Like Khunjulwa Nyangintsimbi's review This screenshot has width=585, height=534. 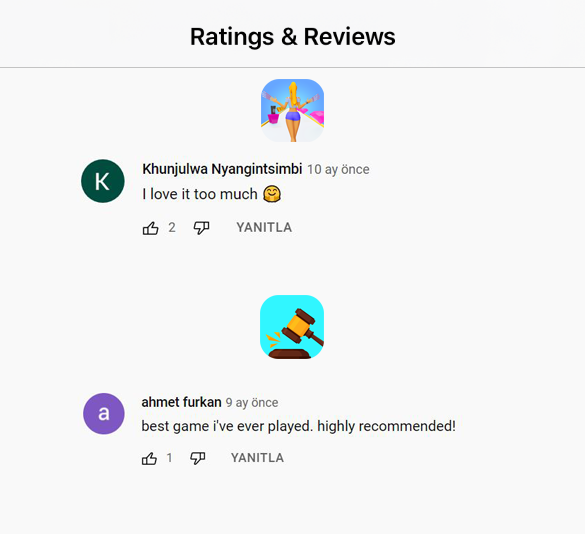coord(150,228)
